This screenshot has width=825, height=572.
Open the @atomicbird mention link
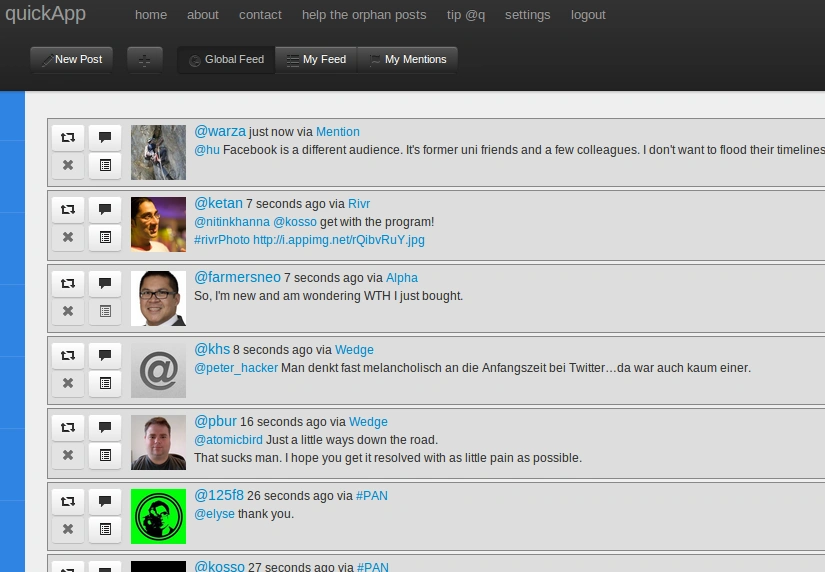click(228, 440)
